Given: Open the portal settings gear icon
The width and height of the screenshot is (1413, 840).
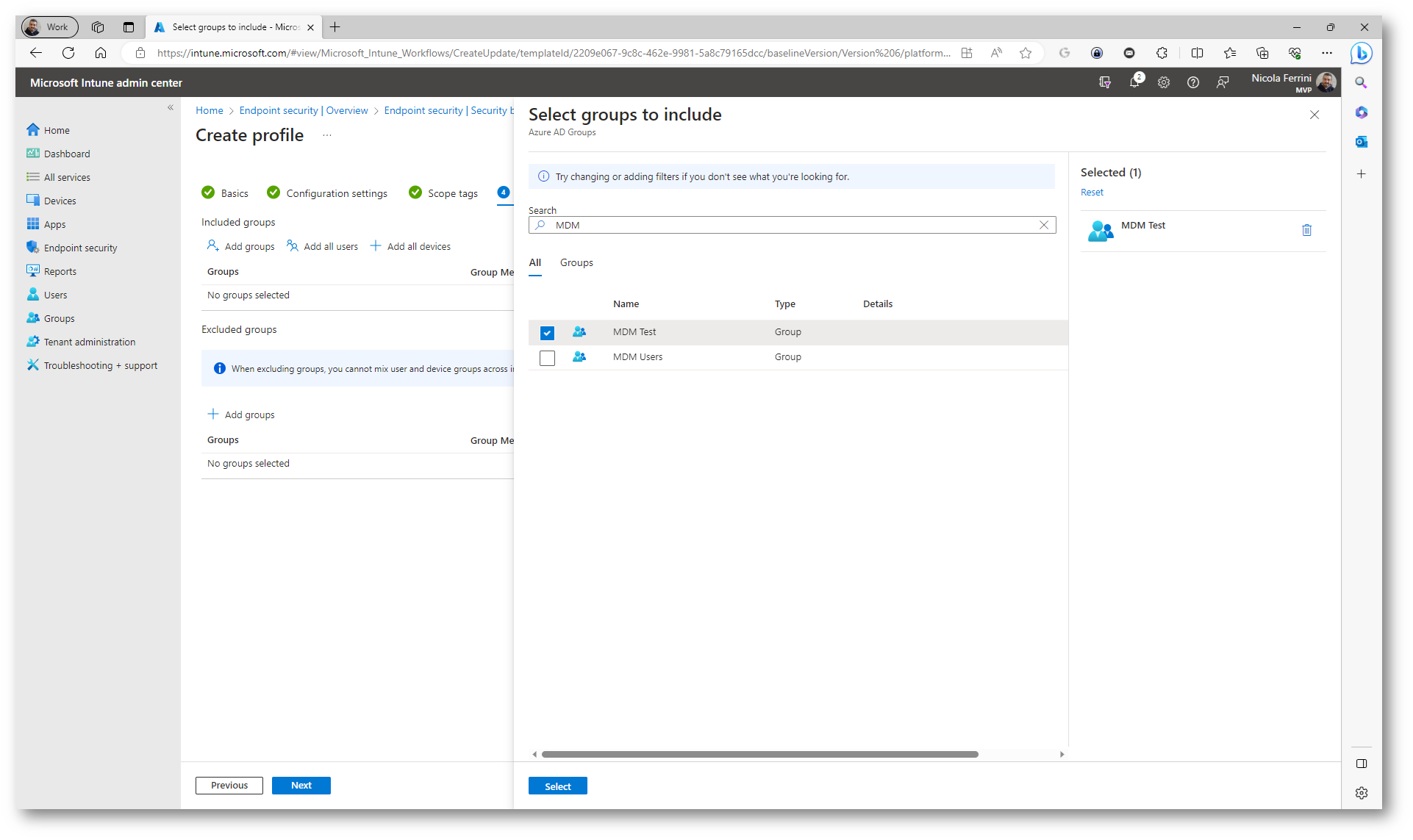Looking at the screenshot, I should (x=1164, y=82).
